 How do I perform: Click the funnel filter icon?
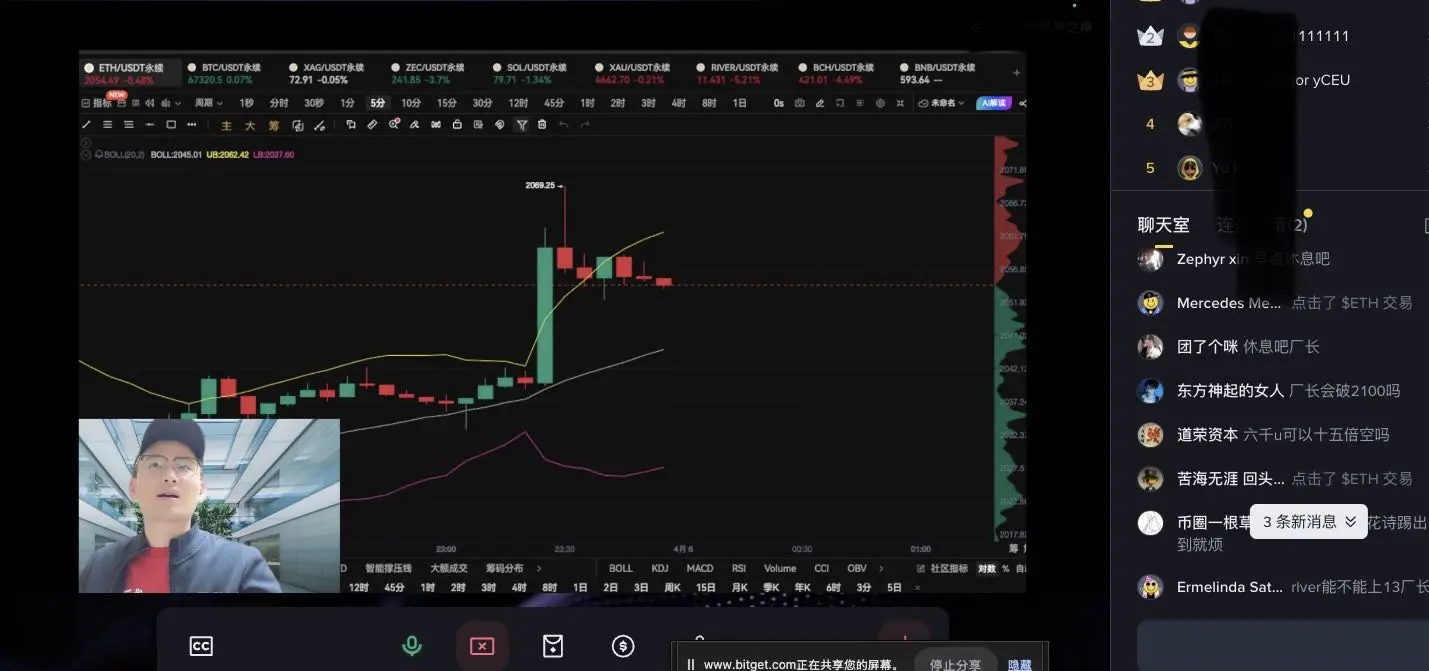point(521,124)
